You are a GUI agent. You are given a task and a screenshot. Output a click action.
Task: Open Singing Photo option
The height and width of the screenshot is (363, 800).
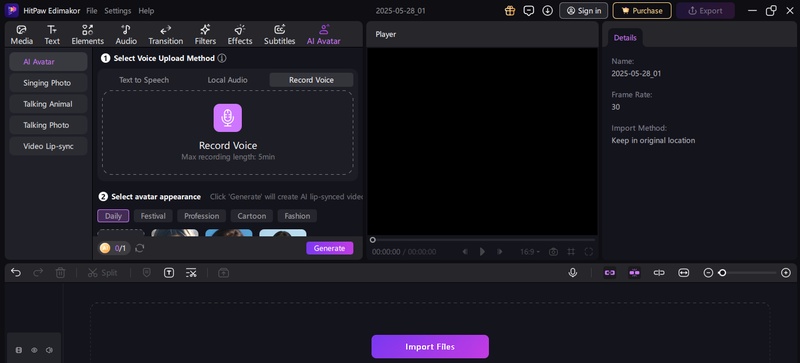(48, 83)
